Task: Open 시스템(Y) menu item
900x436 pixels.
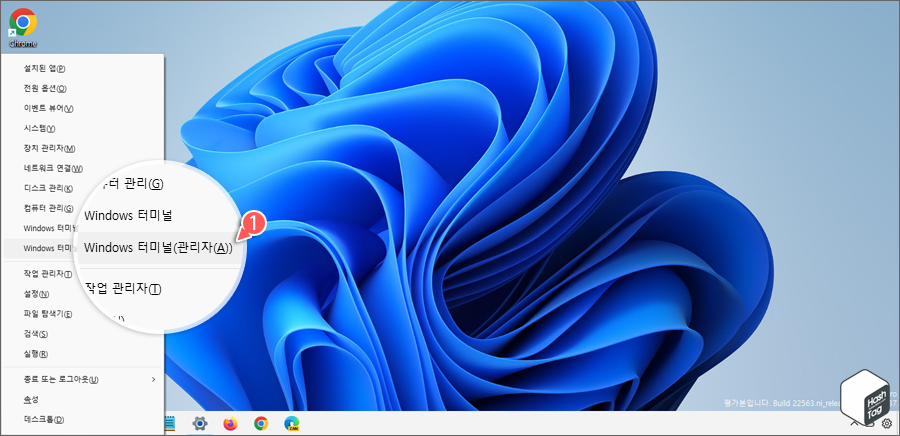Action: pos(83,129)
